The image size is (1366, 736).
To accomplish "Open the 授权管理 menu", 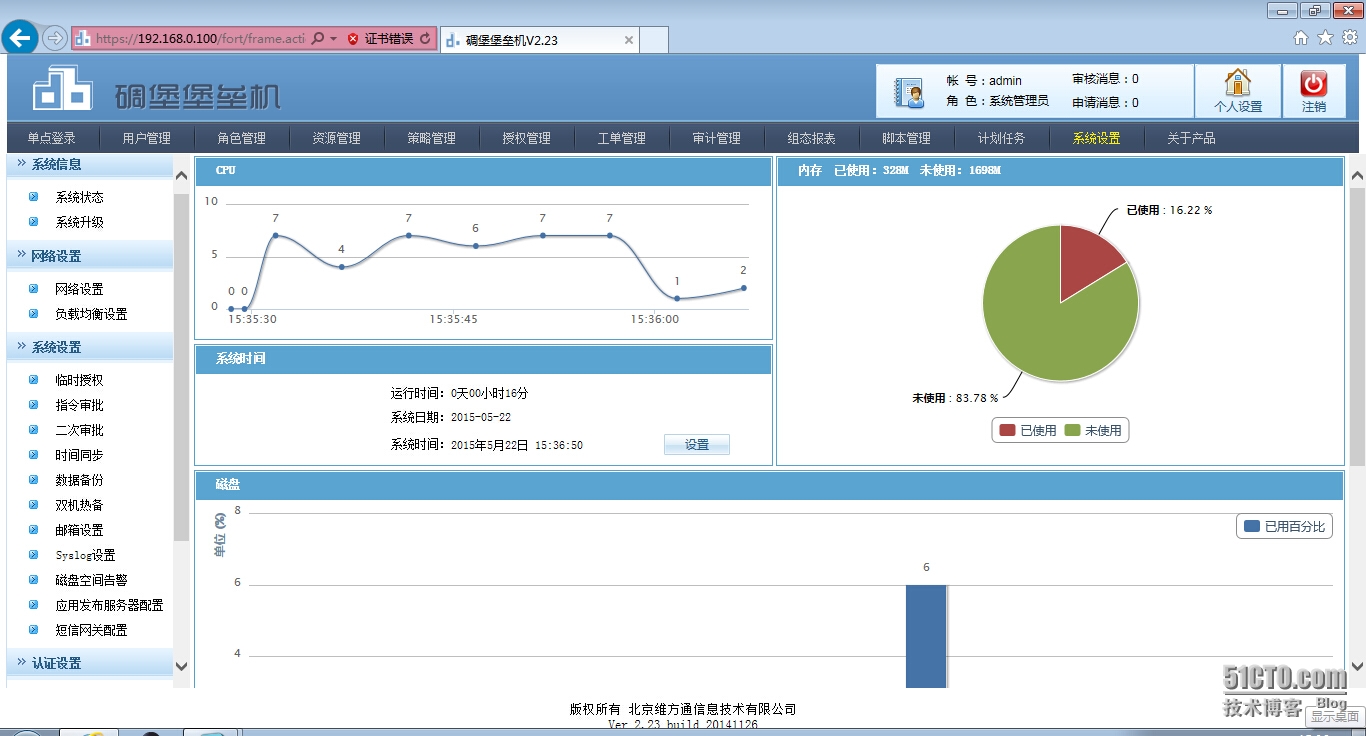I will click(x=526, y=138).
